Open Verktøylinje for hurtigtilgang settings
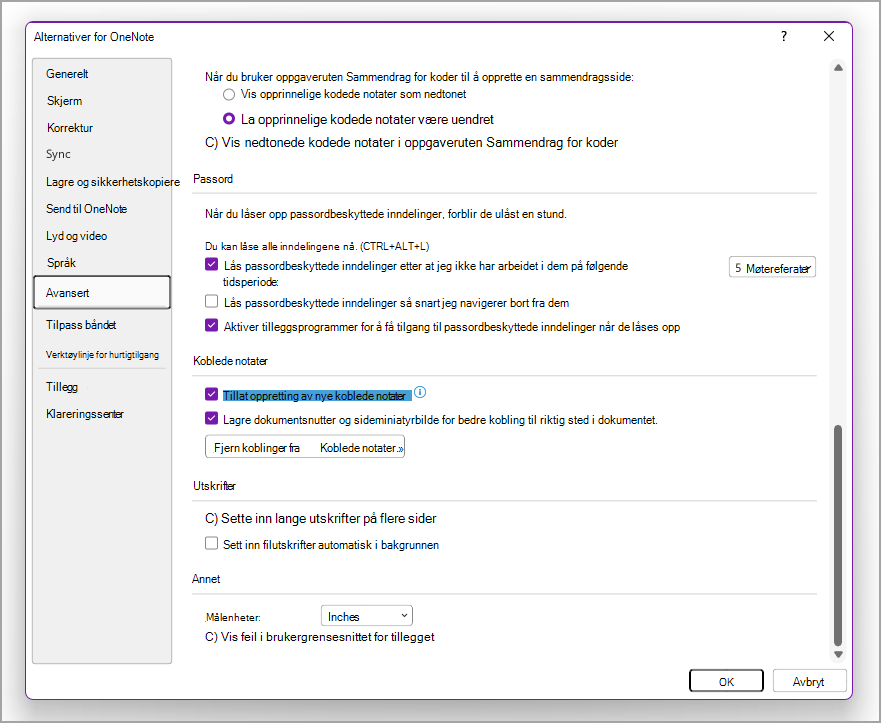Viewport: 881px width, 723px height. coord(102,354)
